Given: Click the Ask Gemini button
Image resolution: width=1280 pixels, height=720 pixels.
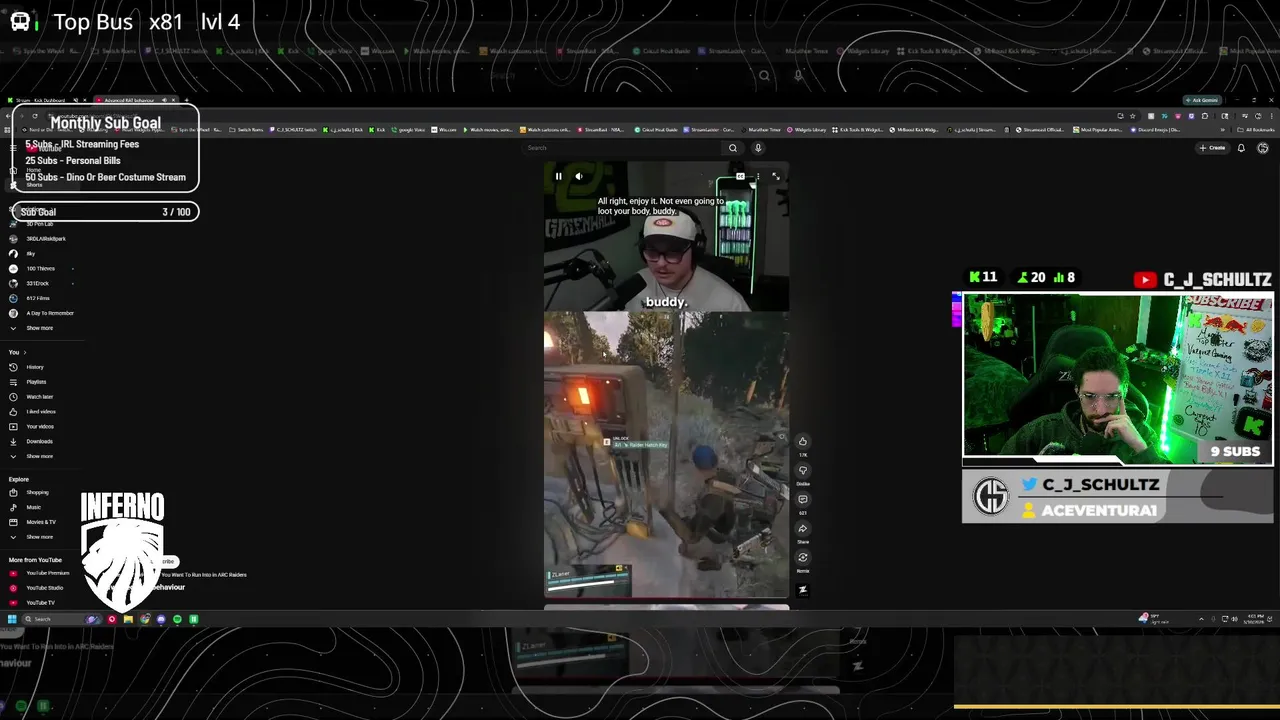Looking at the screenshot, I should [x=1204, y=100].
